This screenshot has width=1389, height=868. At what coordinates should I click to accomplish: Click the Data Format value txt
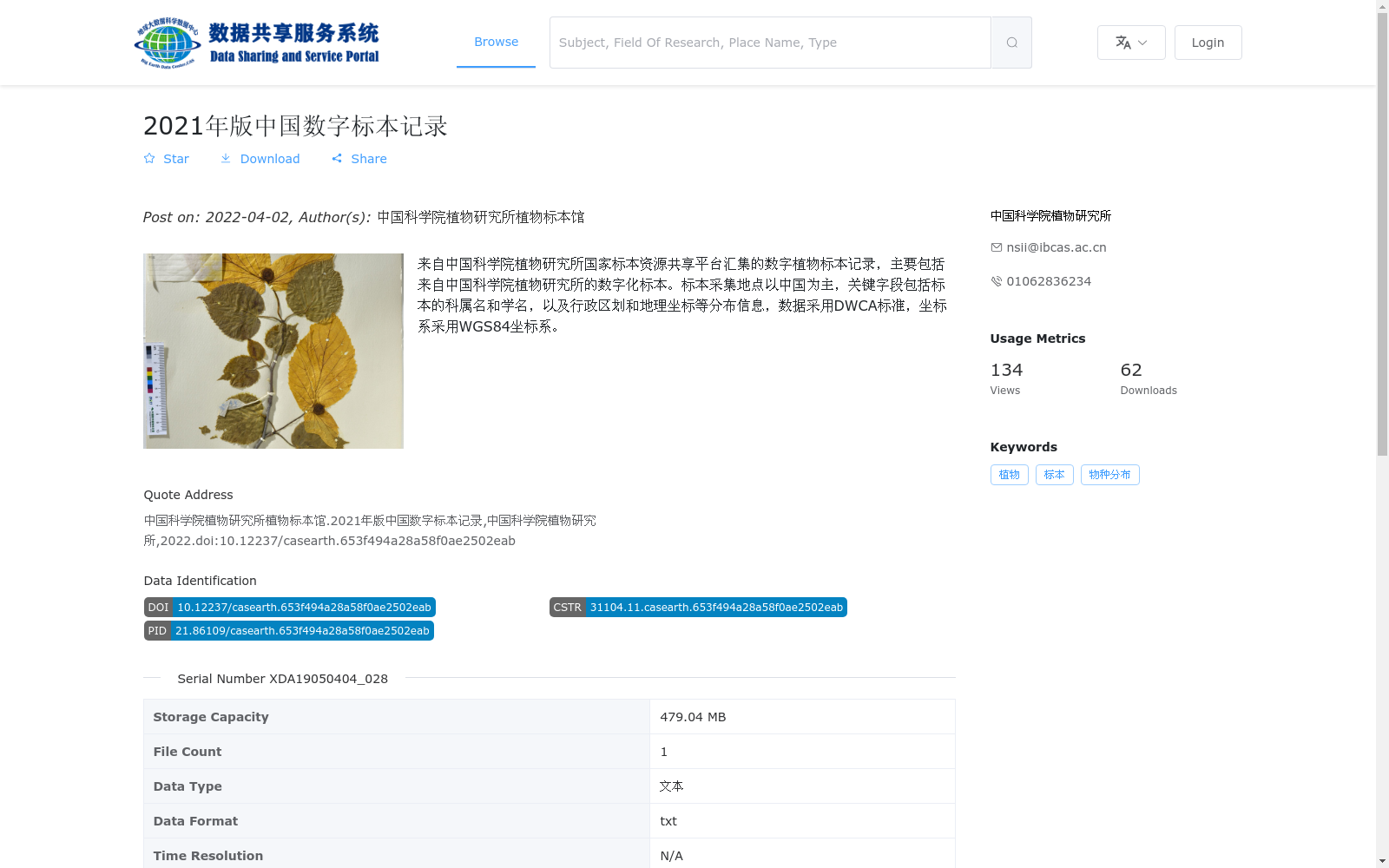pyautogui.click(x=668, y=821)
